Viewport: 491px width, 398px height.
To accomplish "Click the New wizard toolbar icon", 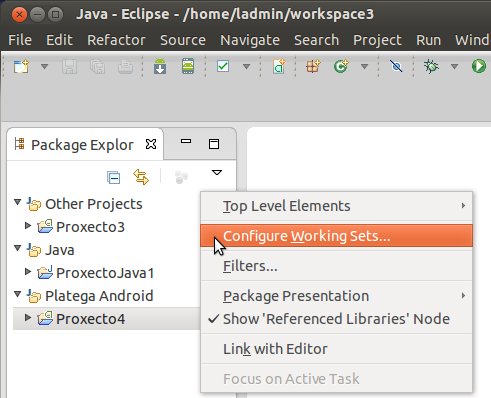I will [x=21, y=66].
